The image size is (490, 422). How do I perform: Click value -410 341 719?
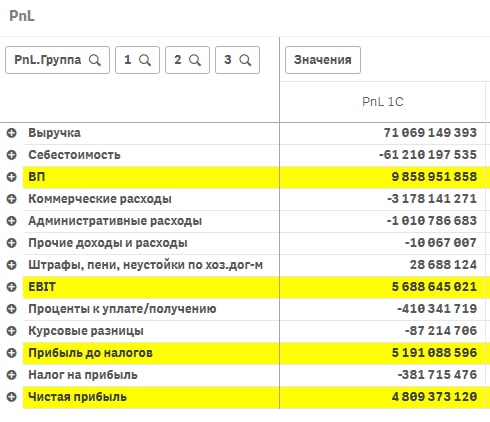(437, 309)
